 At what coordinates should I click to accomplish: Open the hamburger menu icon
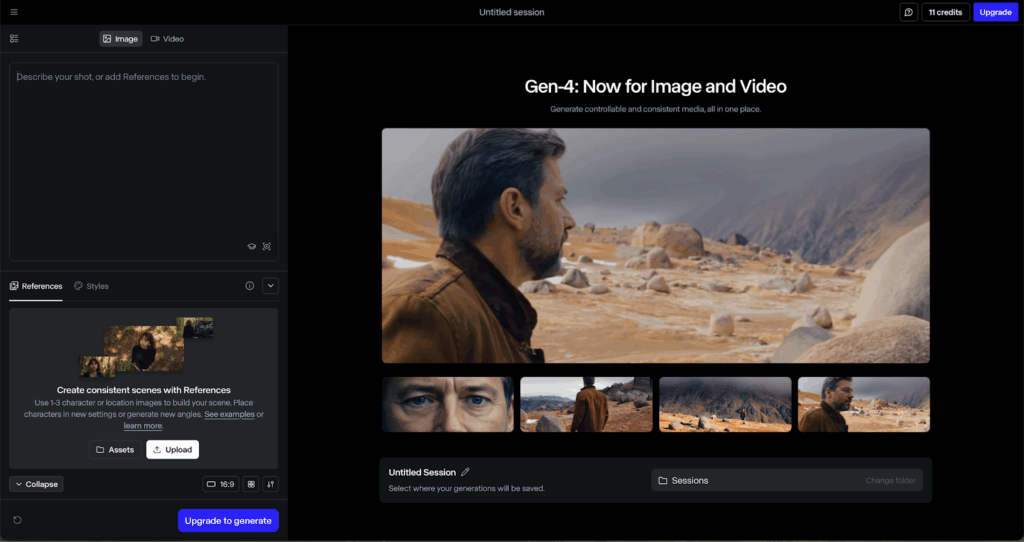point(14,12)
